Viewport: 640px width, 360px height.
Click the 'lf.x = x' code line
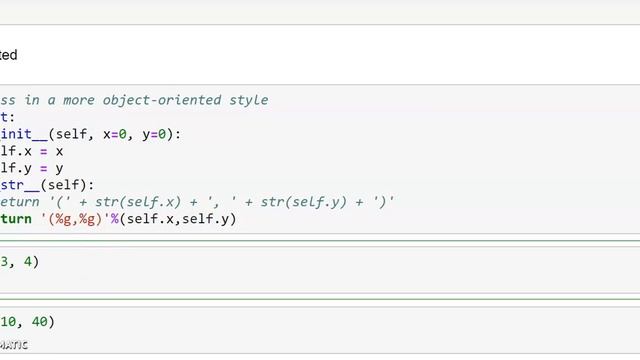click(31, 151)
